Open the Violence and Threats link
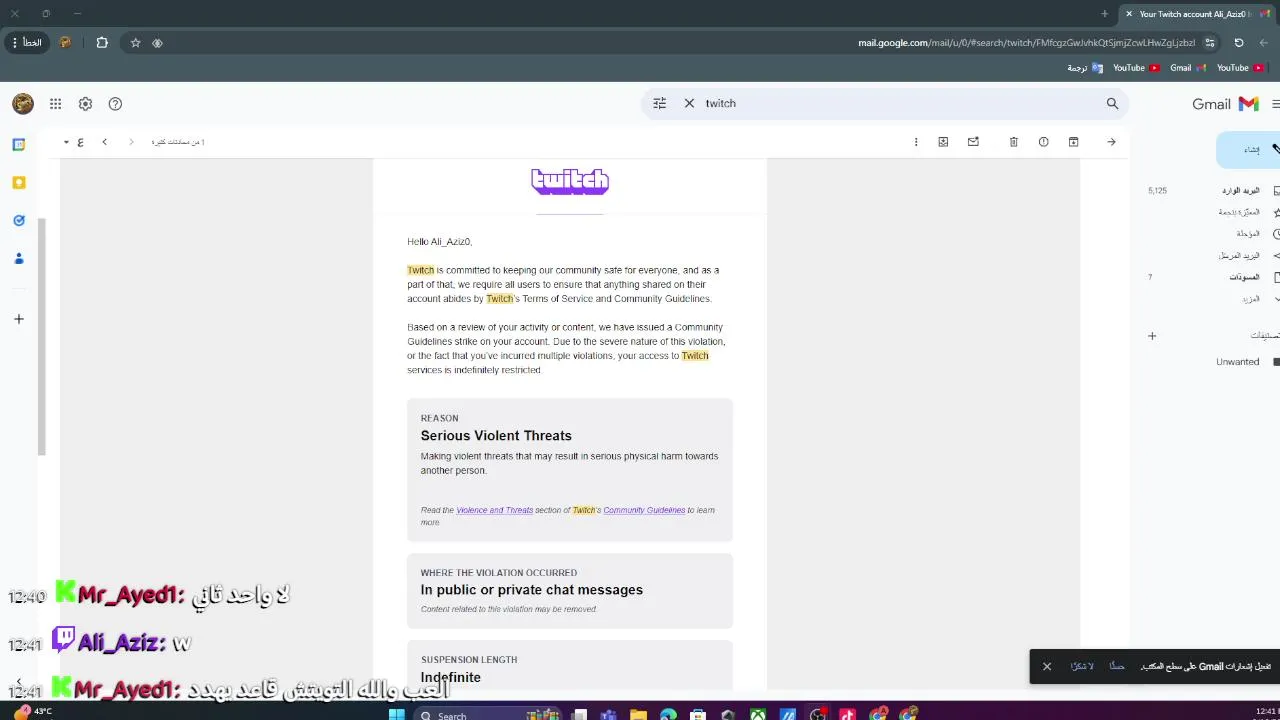The height and width of the screenshot is (720, 1280). tap(494, 510)
